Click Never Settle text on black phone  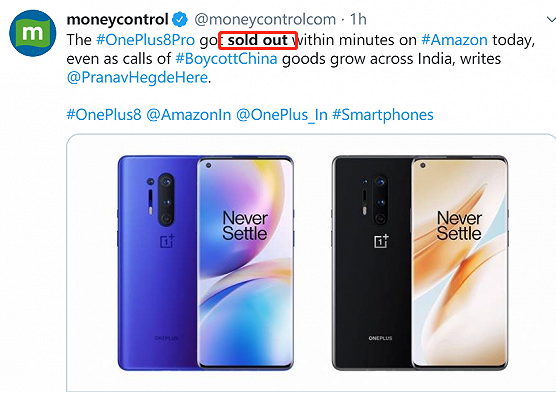(x=459, y=225)
